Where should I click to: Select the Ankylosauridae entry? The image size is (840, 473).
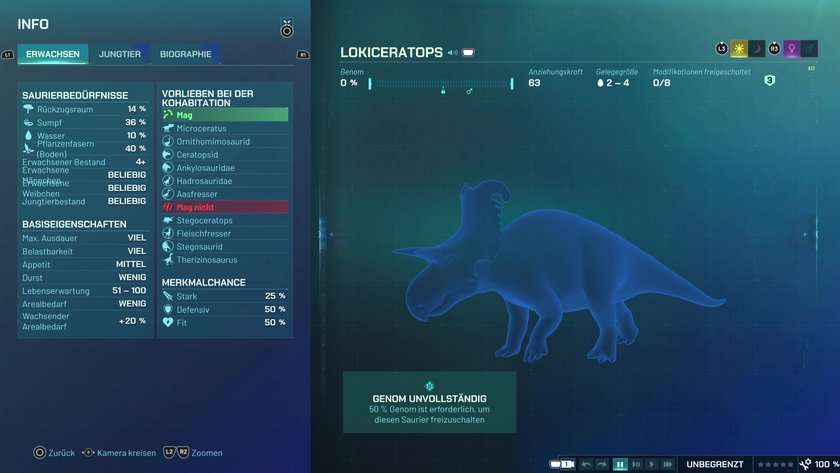tap(225, 168)
